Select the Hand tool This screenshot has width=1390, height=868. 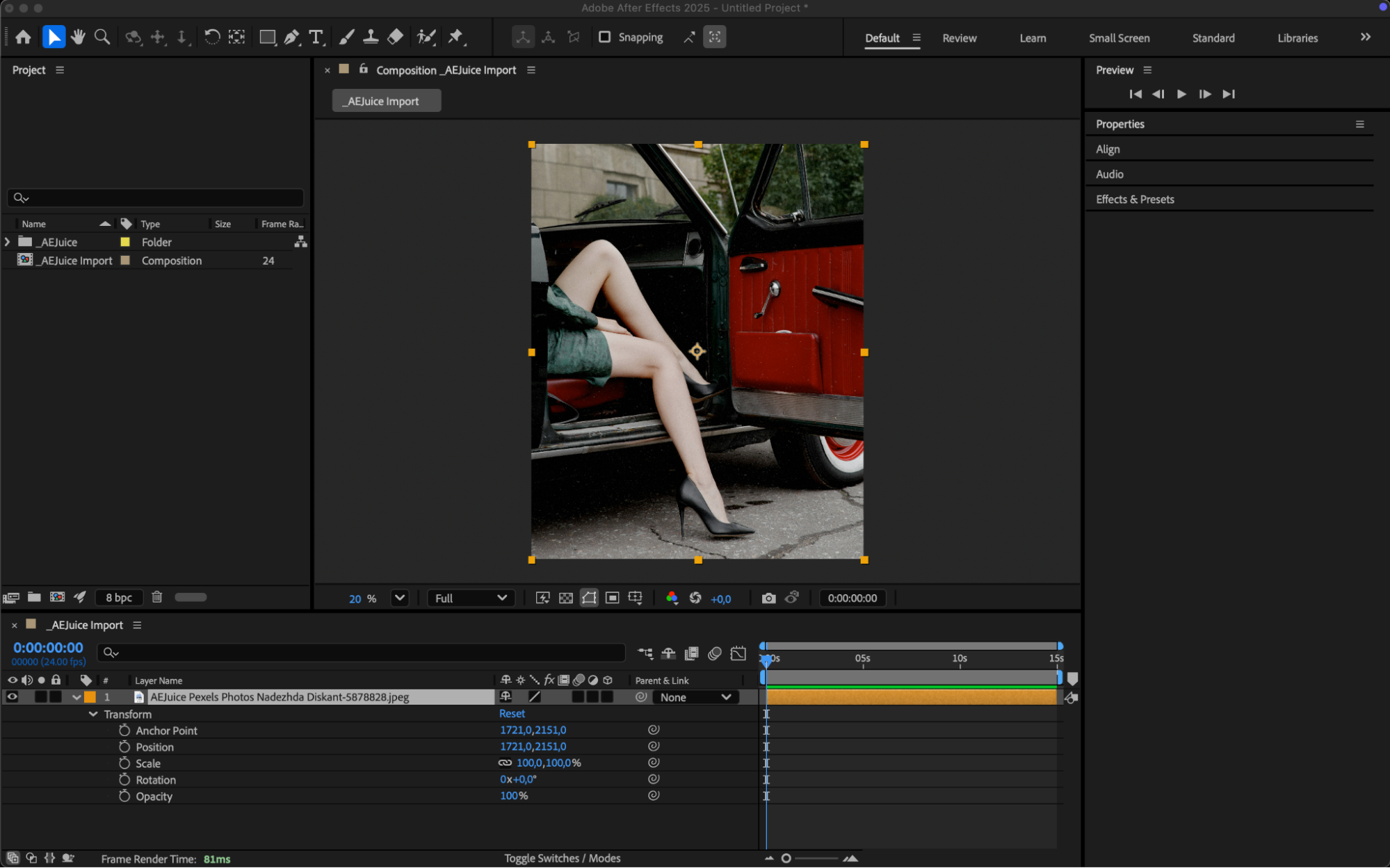[78, 38]
